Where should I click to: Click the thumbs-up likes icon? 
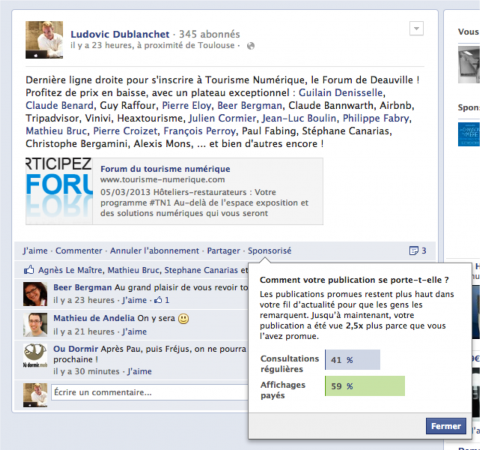point(29,270)
